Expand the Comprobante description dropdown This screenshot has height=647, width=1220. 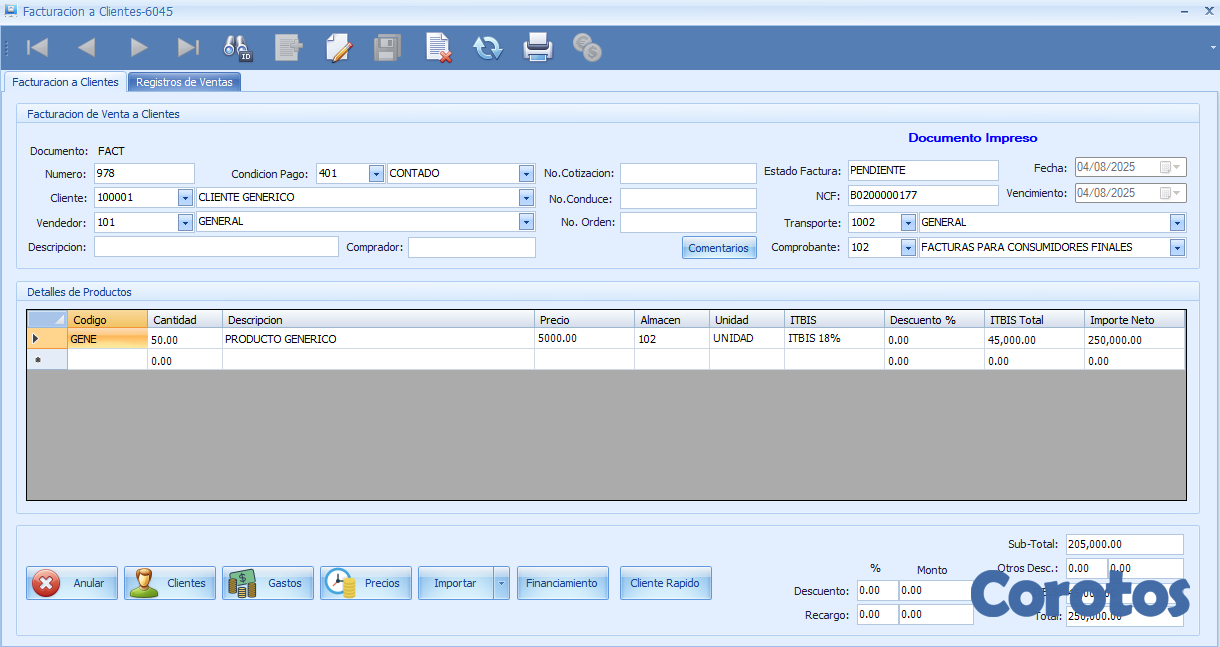(1176, 247)
